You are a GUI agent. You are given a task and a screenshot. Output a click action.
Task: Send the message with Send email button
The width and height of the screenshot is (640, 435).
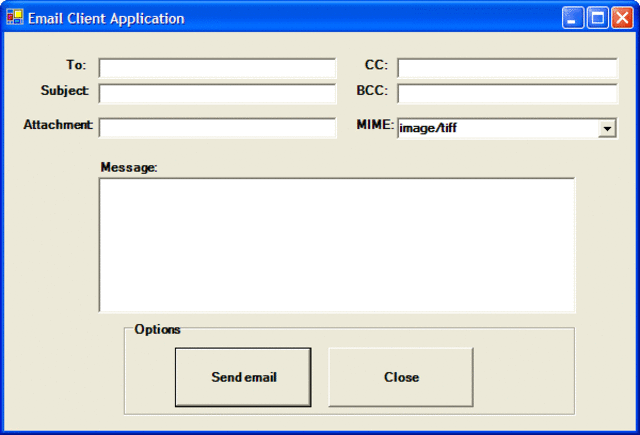point(243,377)
